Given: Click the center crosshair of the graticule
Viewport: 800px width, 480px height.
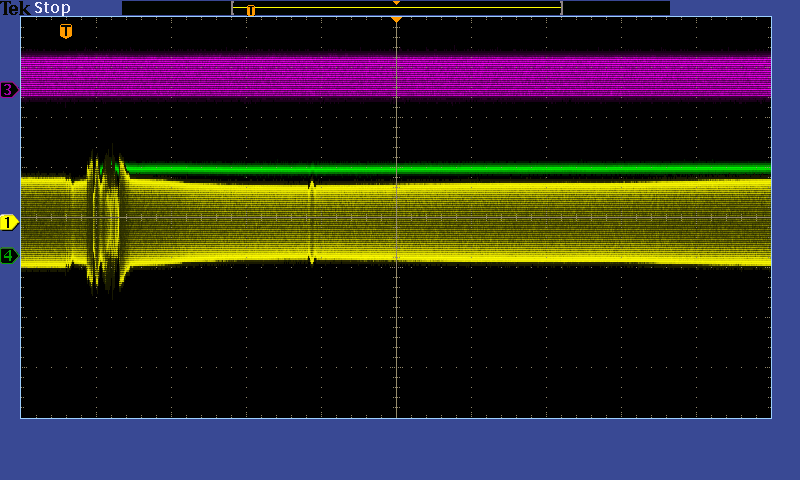Looking at the screenshot, I should [397, 217].
